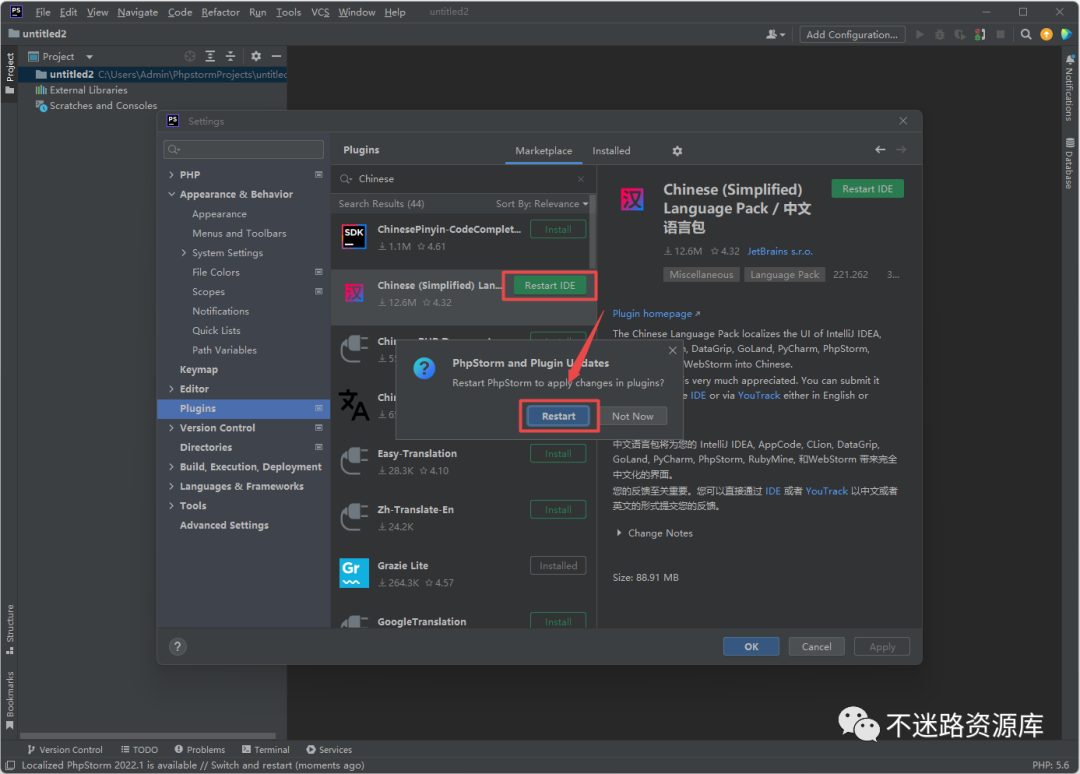The width and height of the screenshot is (1080, 774).
Task: Open the Tools menu
Action: [x=289, y=12]
